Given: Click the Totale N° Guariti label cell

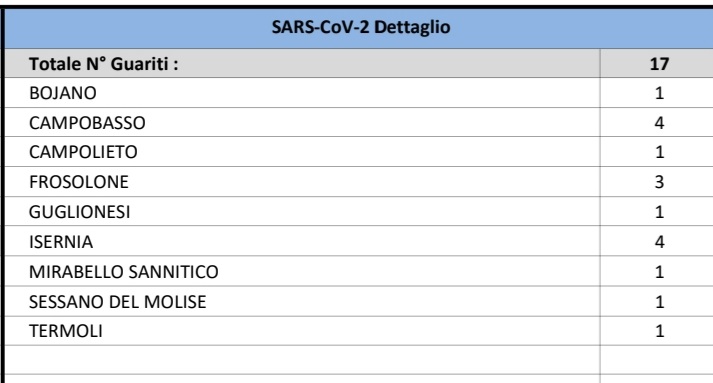Looking at the screenshot, I should coord(302,63).
